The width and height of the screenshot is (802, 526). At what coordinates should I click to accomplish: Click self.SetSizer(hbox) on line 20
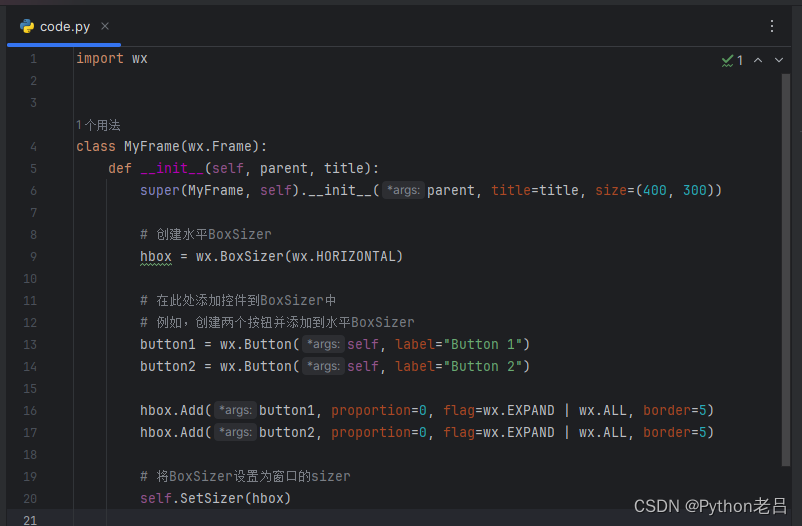pos(215,498)
